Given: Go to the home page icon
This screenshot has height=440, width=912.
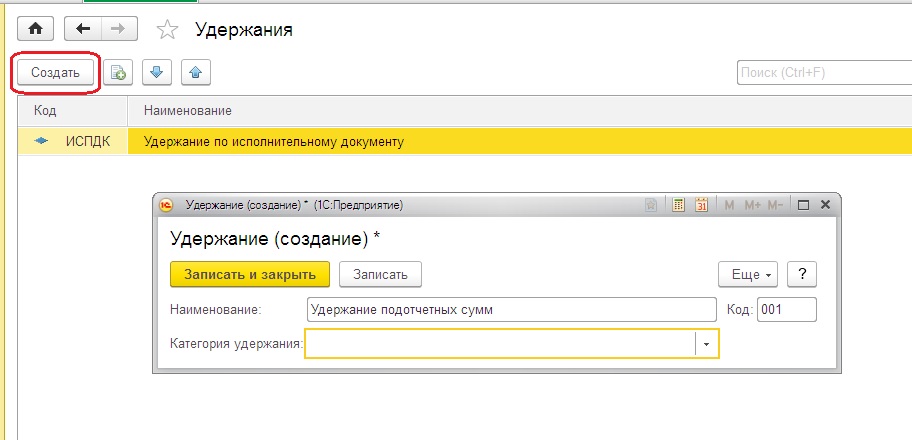Looking at the screenshot, I should pos(35,29).
